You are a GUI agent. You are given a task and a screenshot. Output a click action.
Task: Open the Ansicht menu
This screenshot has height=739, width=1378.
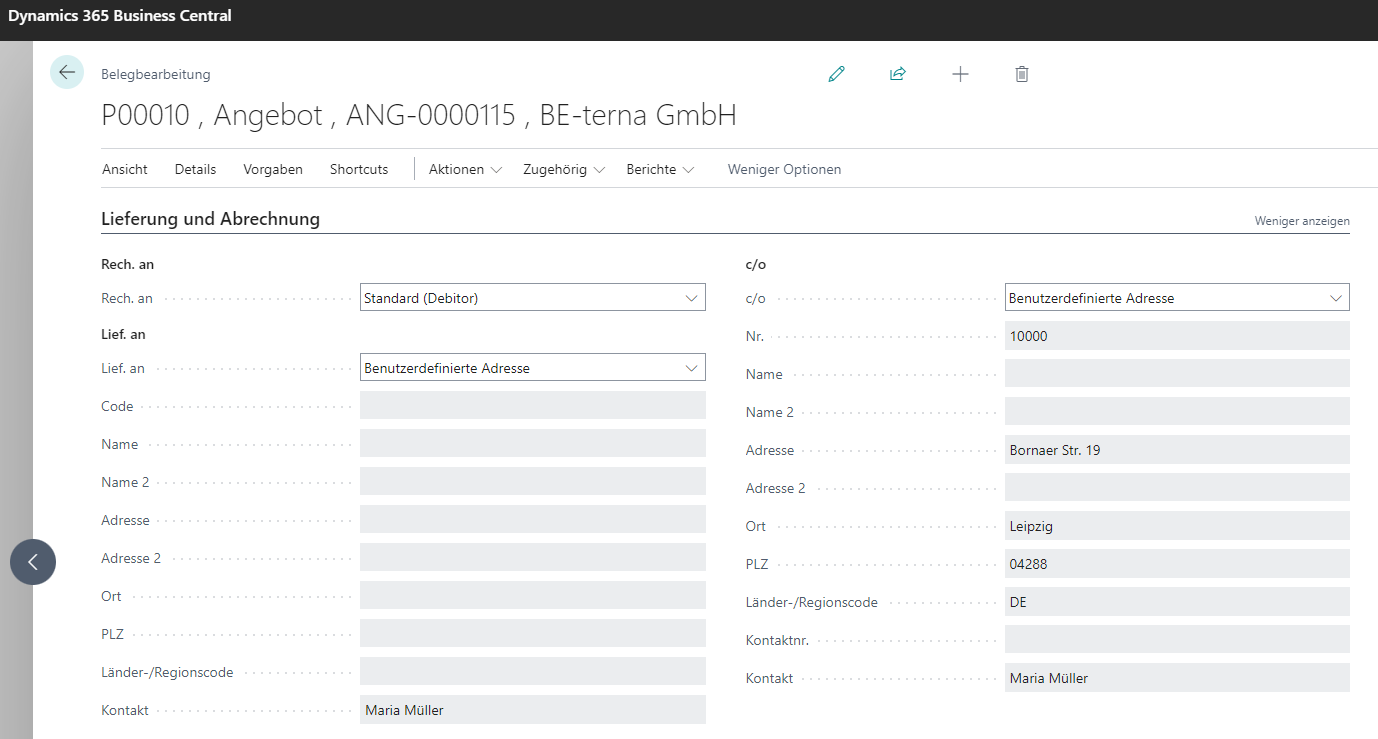tap(125, 170)
